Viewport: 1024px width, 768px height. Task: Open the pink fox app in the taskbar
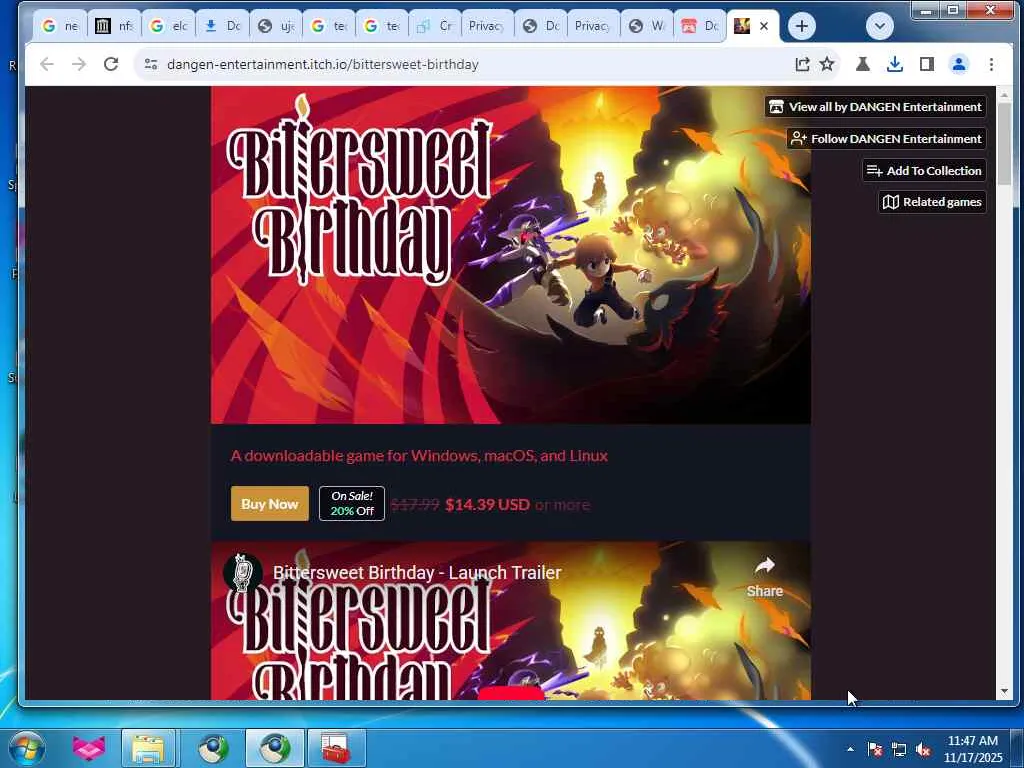pos(88,748)
